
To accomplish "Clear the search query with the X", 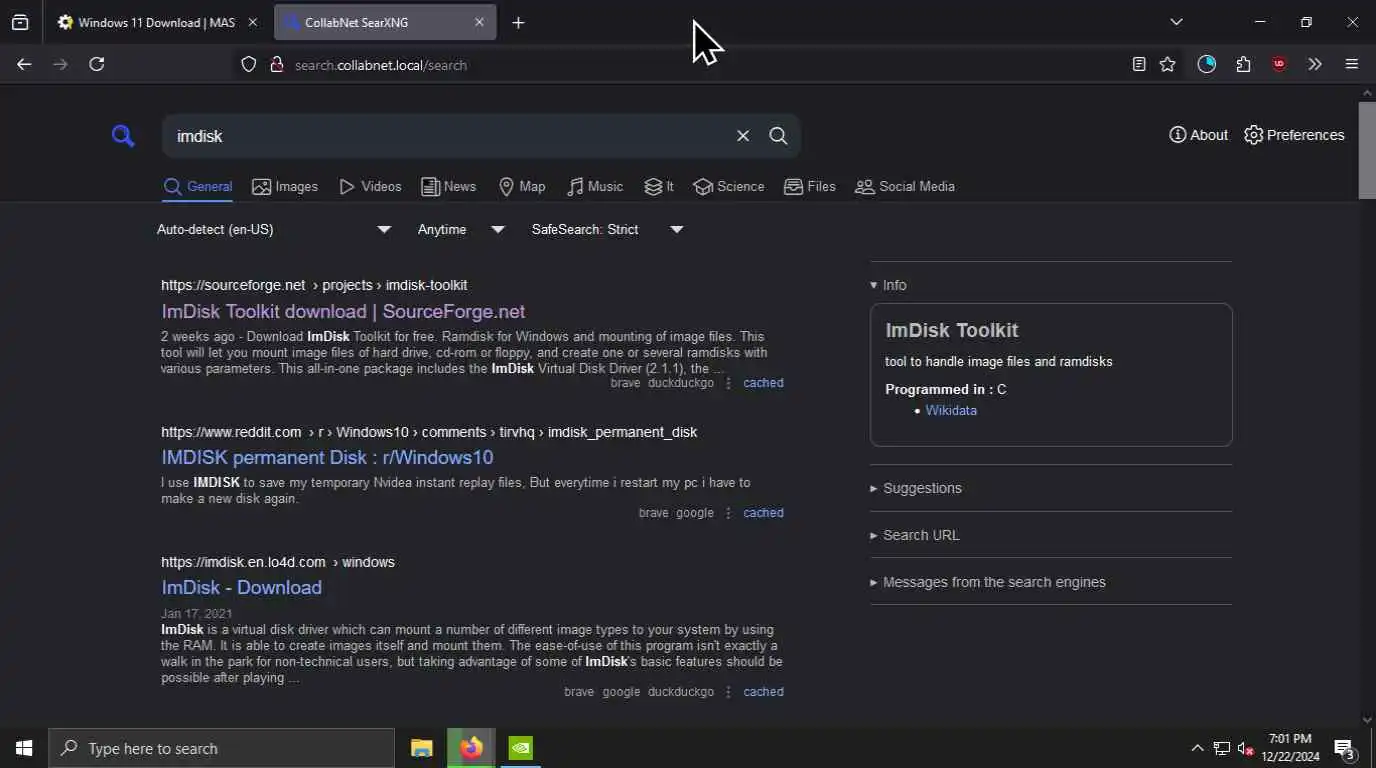I will (x=743, y=136).
